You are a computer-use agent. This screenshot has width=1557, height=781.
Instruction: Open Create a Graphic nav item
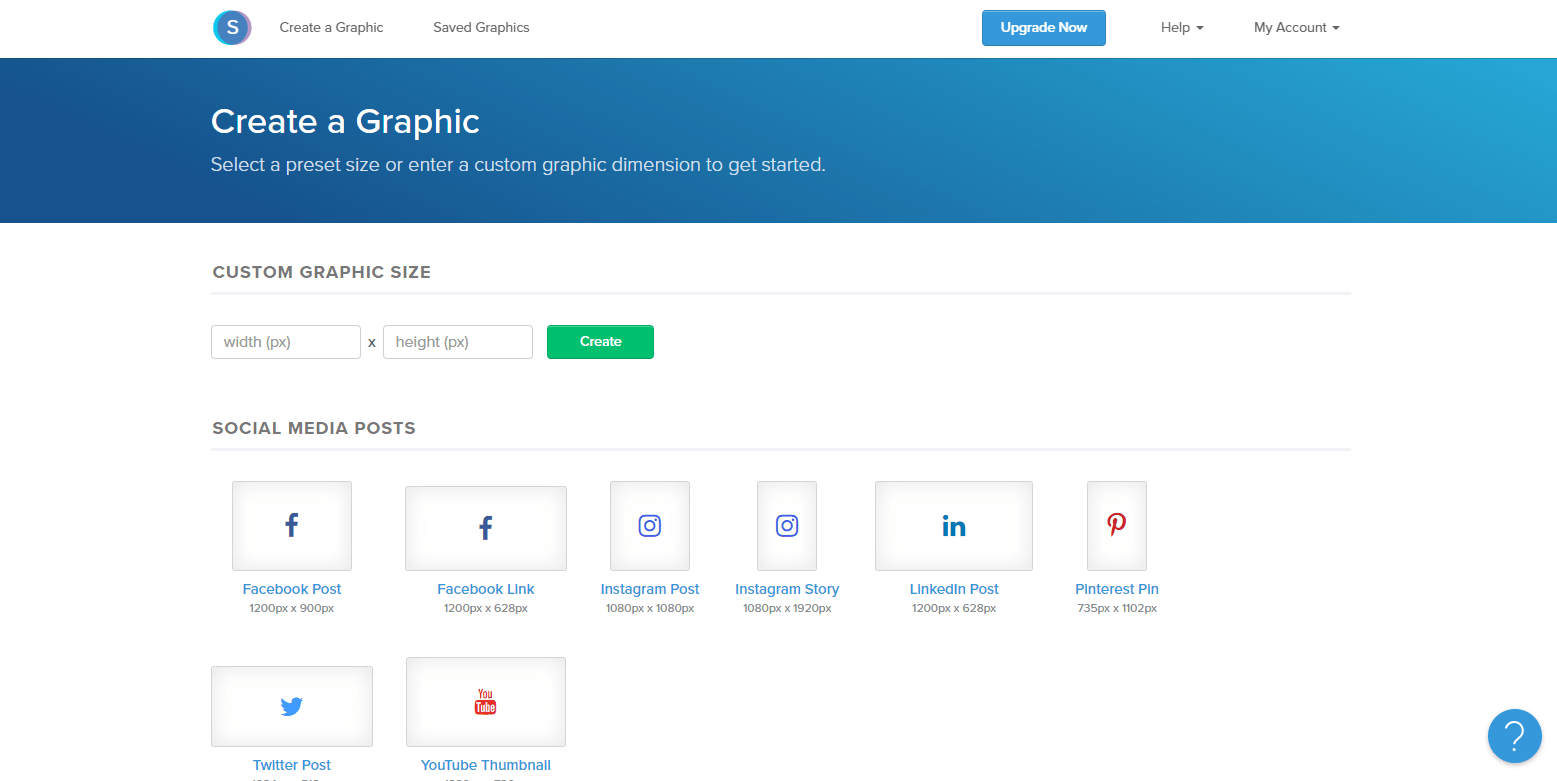coord(331,28)
